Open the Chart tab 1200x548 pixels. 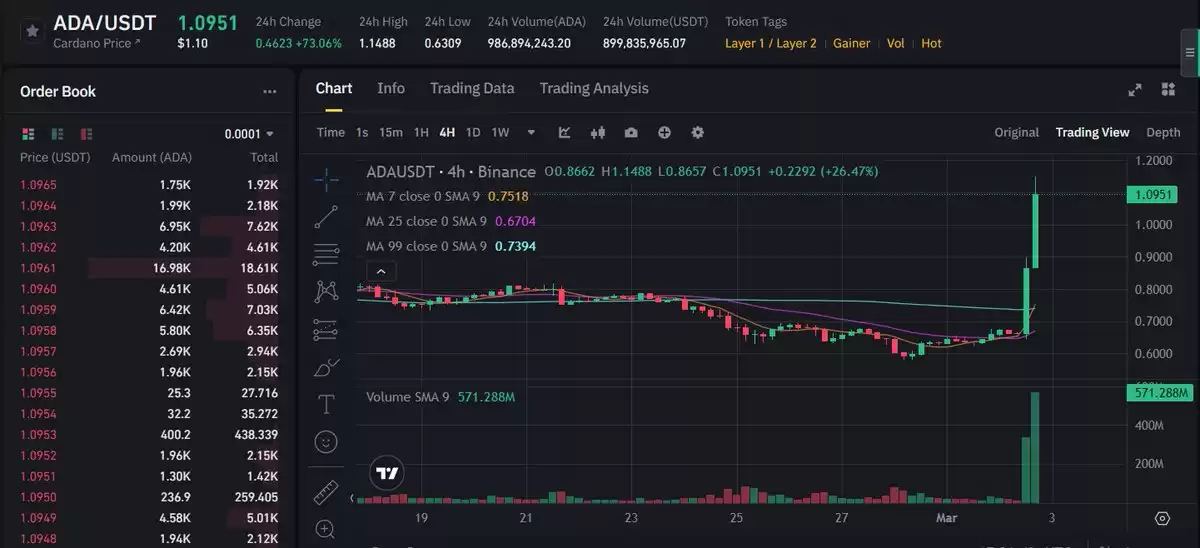(334, 88)
